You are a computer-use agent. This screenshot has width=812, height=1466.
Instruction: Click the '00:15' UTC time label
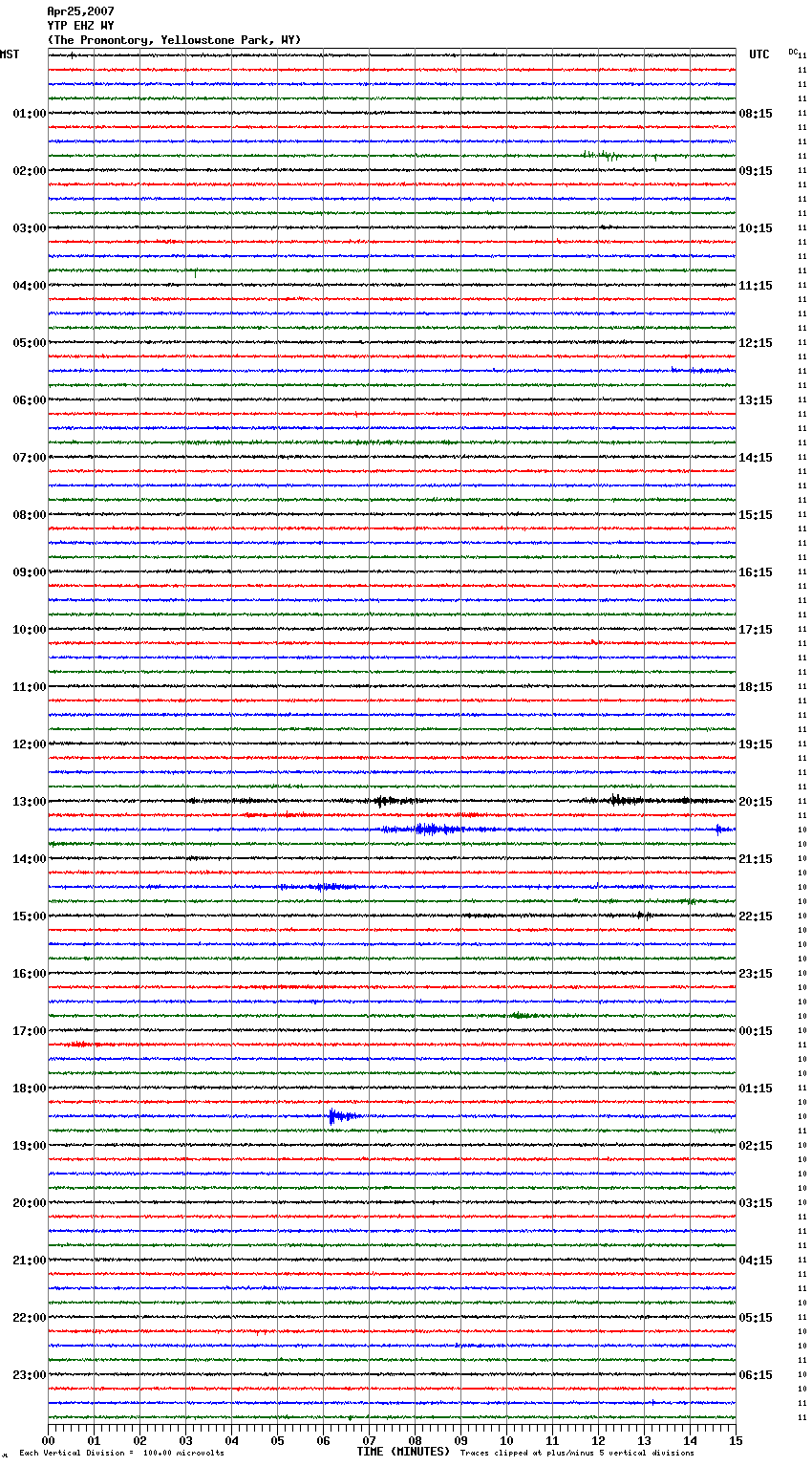[756, 1031]
